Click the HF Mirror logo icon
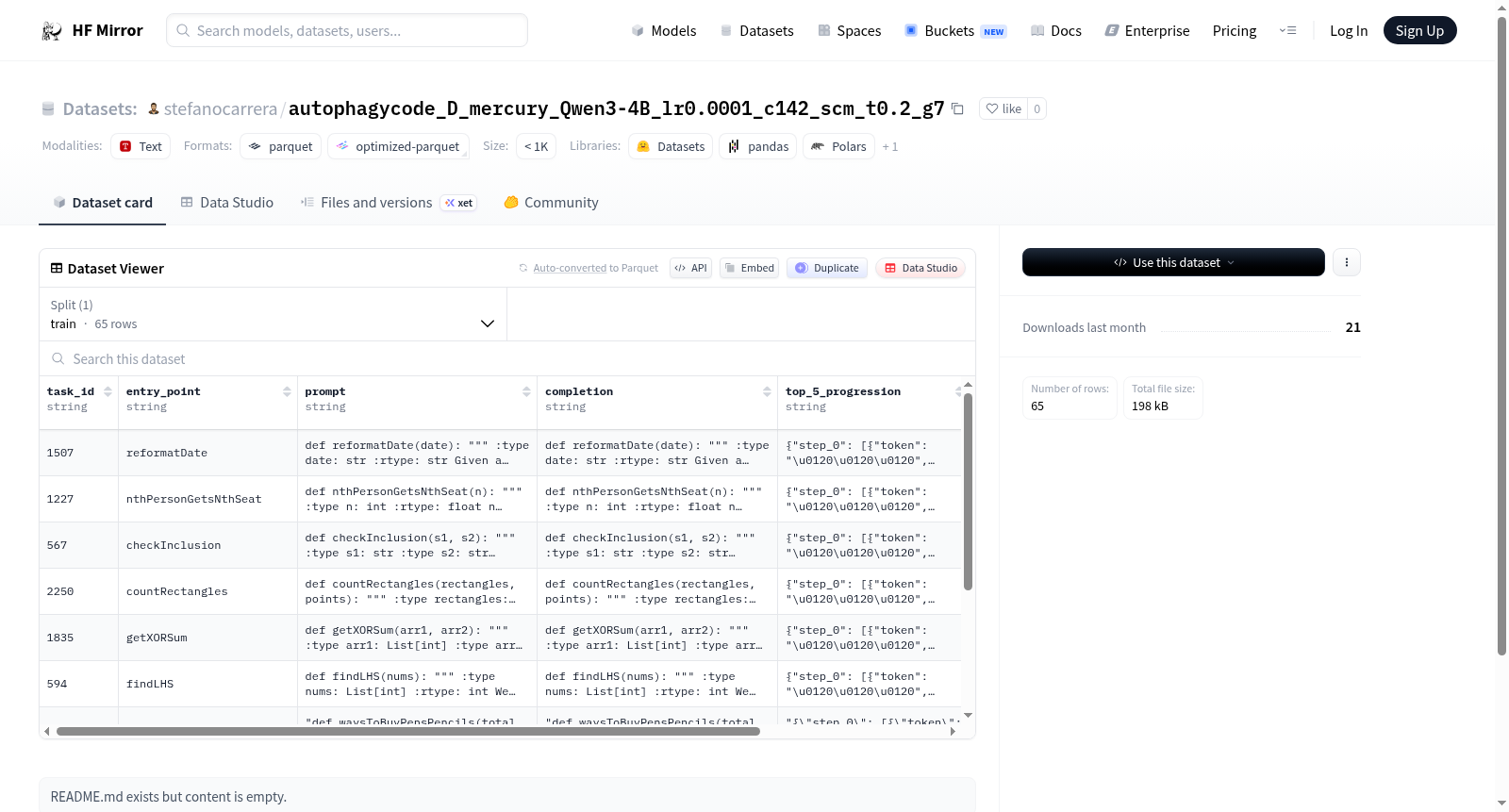The height and width of the screenshot is (812, 1509). pyautogui.click(x=52, y=31)
